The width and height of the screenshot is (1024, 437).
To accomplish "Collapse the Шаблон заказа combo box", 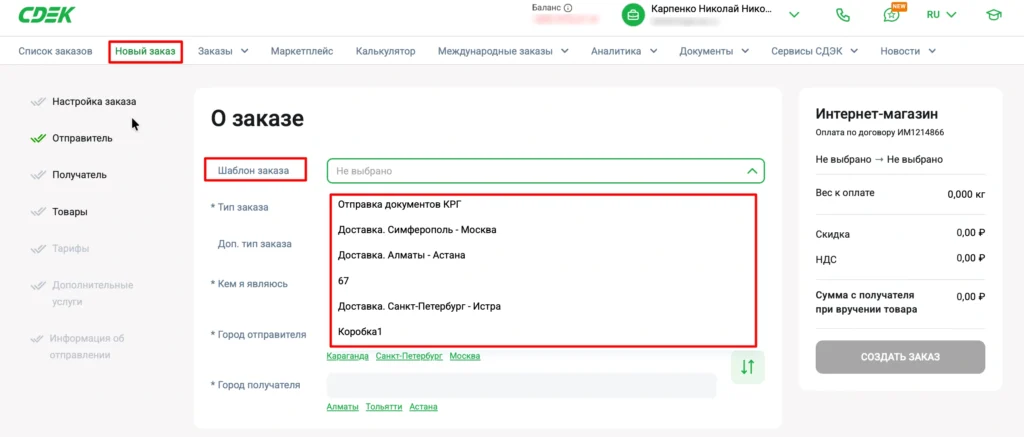I will 752,171.
